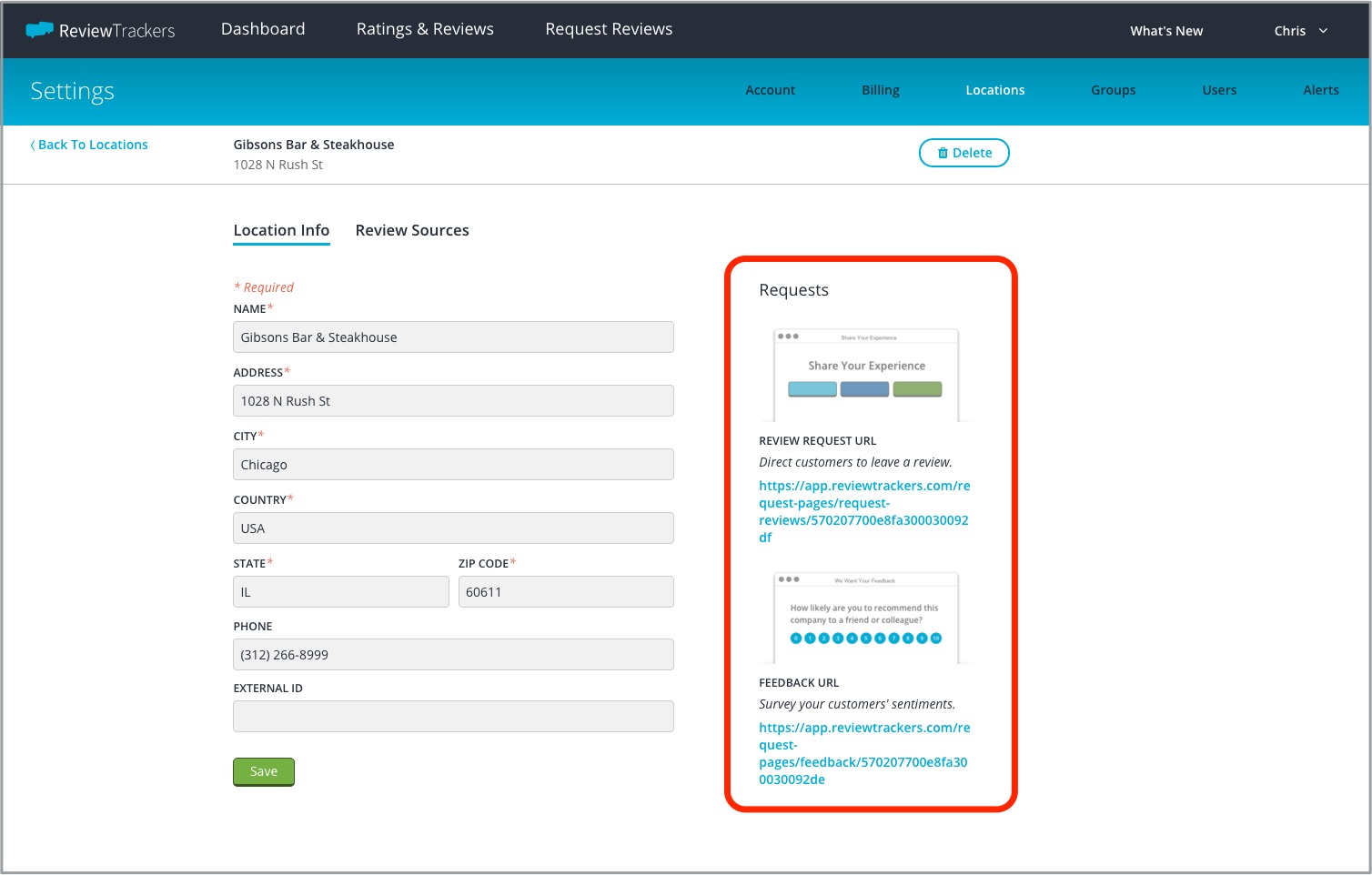Click the Settings page heading
The image size is (1372, 875).
pyautogui.click(x=72, y=91)
